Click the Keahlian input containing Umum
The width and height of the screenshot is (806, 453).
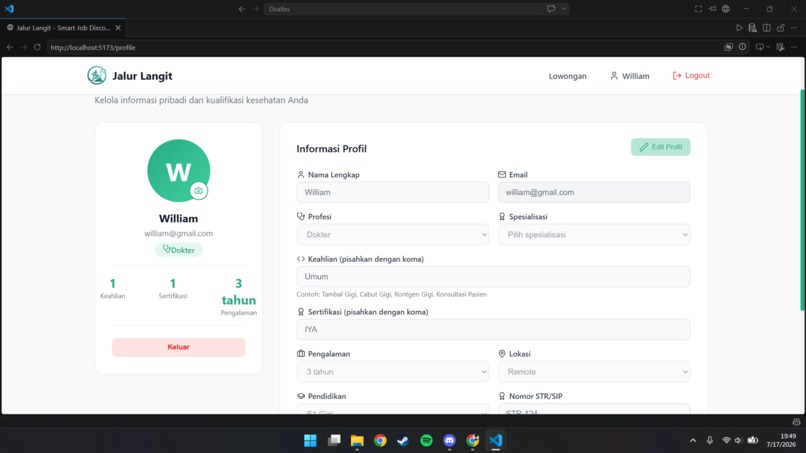point(493,277)
